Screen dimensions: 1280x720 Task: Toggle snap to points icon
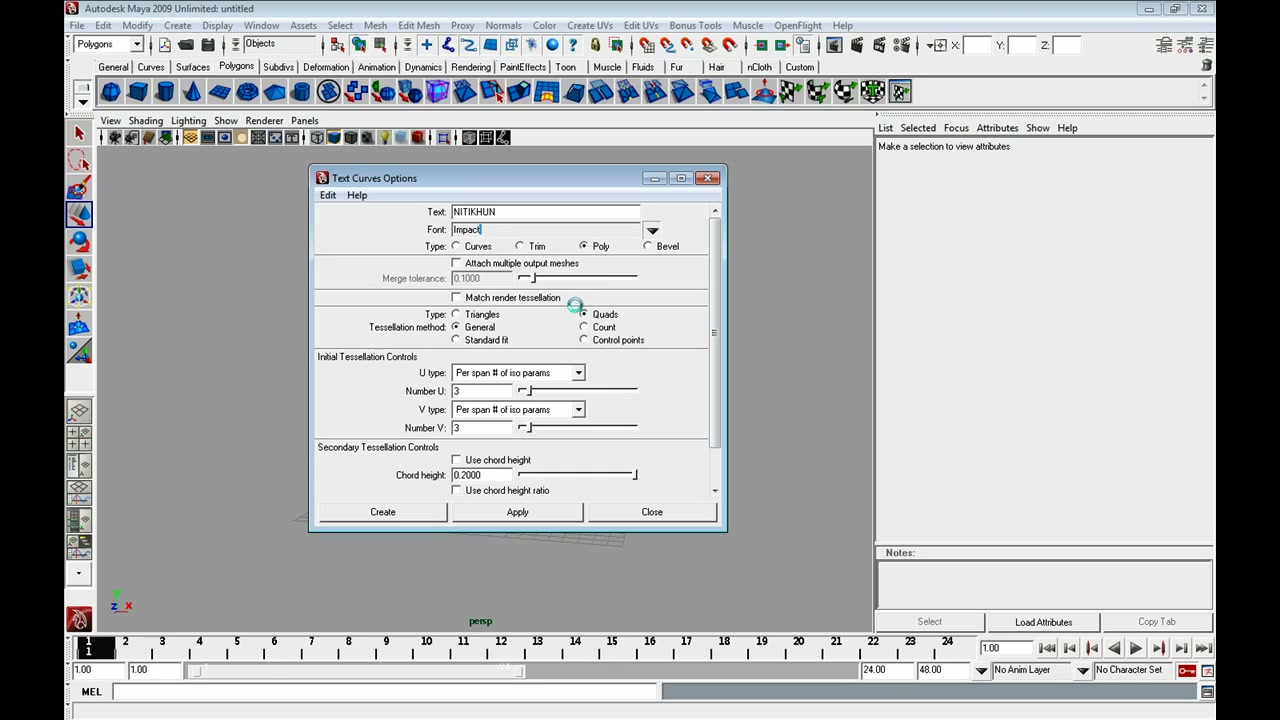pos(688,45)
